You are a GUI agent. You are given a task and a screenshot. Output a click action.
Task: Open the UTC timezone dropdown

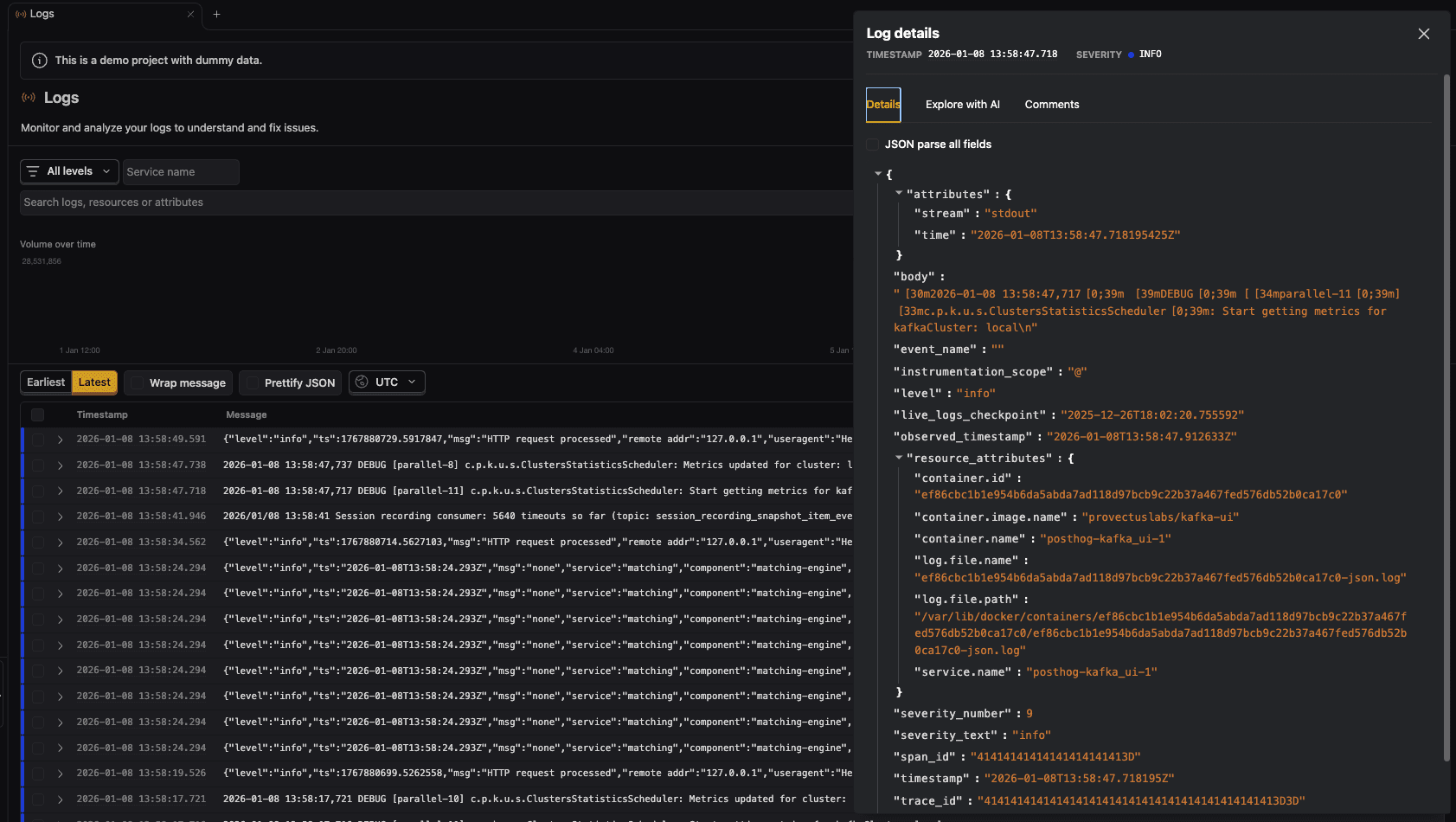pos(387,382)
